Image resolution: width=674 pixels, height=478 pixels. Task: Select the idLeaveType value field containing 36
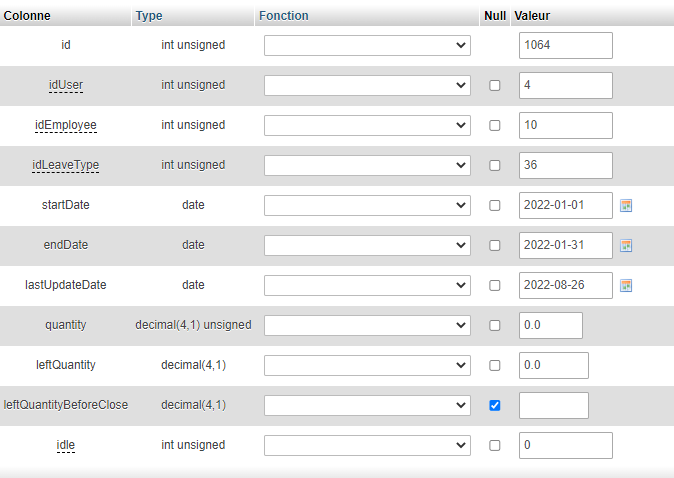click(565, 165)
